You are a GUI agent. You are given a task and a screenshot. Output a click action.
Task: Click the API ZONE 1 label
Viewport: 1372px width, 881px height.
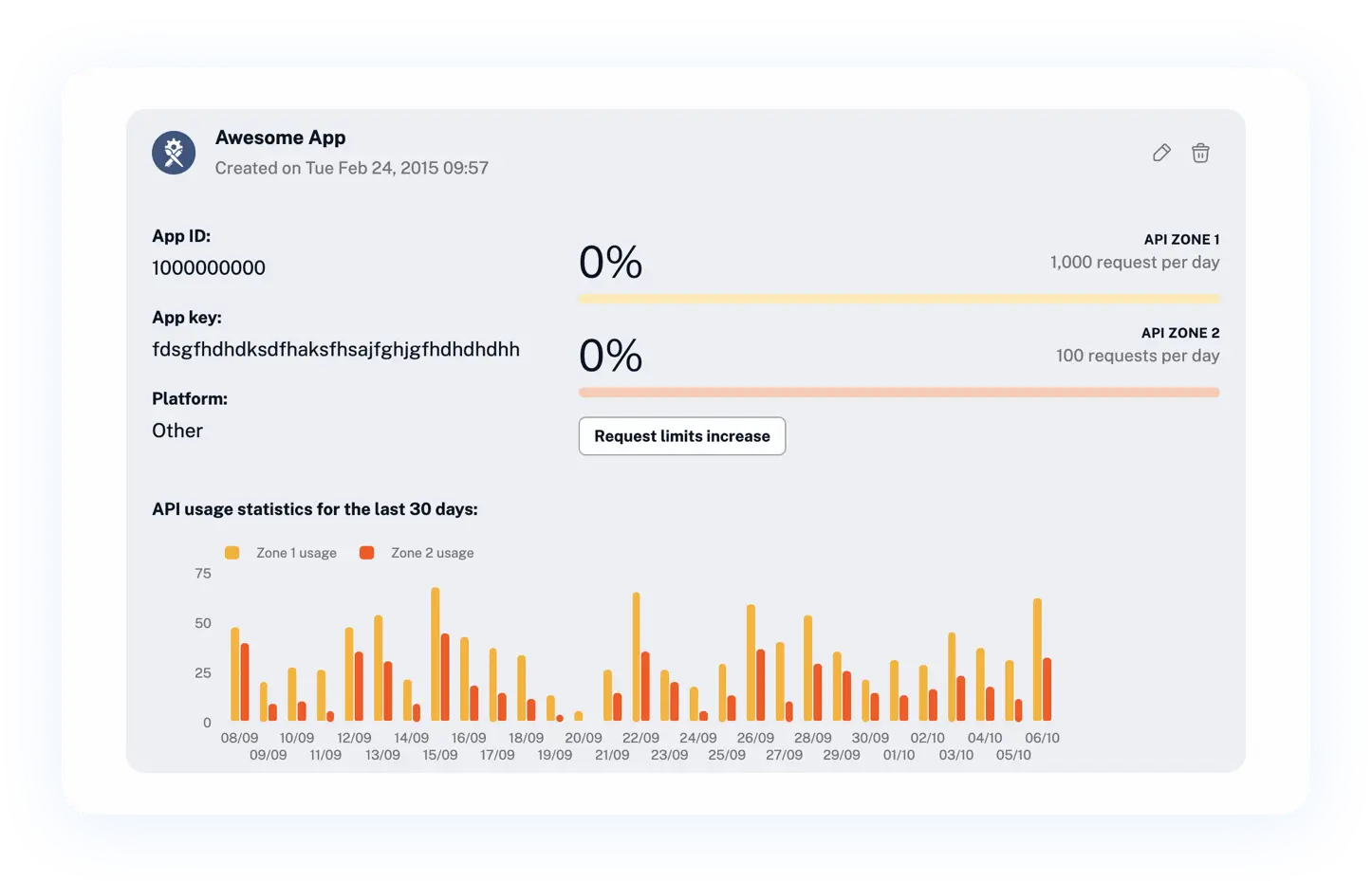(1181, 240)
